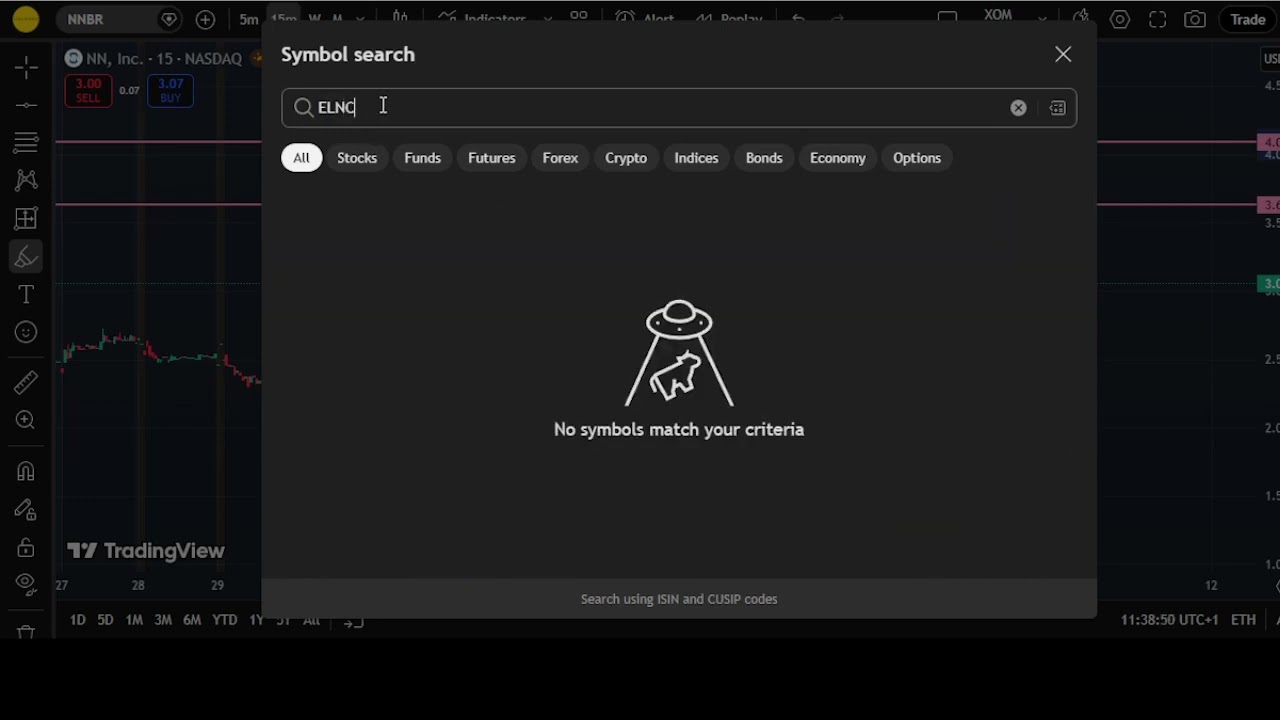
Task: Click the BUY 3.07 button
Action: point(170,90)
